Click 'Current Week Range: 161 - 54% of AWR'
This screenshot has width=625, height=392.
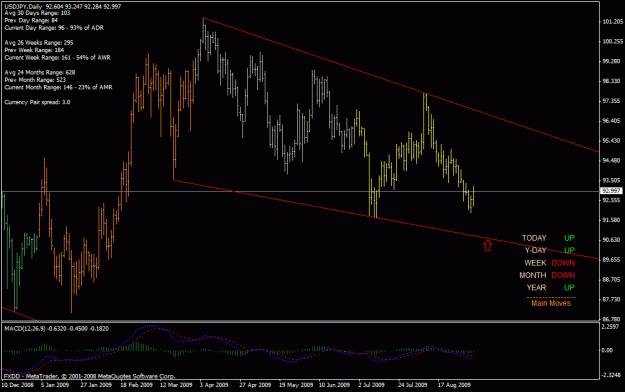click(x=57, y=58)
